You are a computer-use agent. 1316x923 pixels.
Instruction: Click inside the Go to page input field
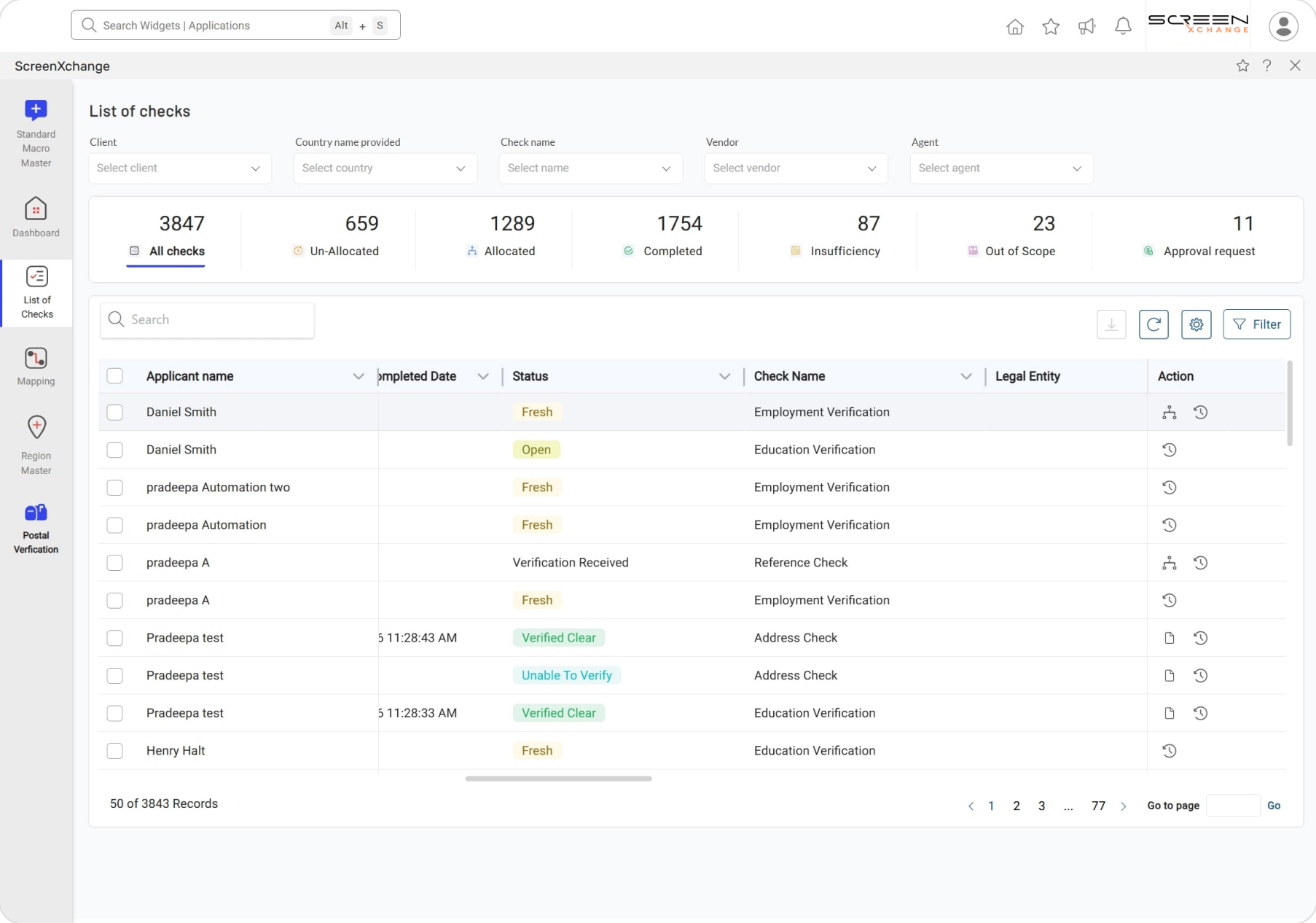click(1233, 806)
